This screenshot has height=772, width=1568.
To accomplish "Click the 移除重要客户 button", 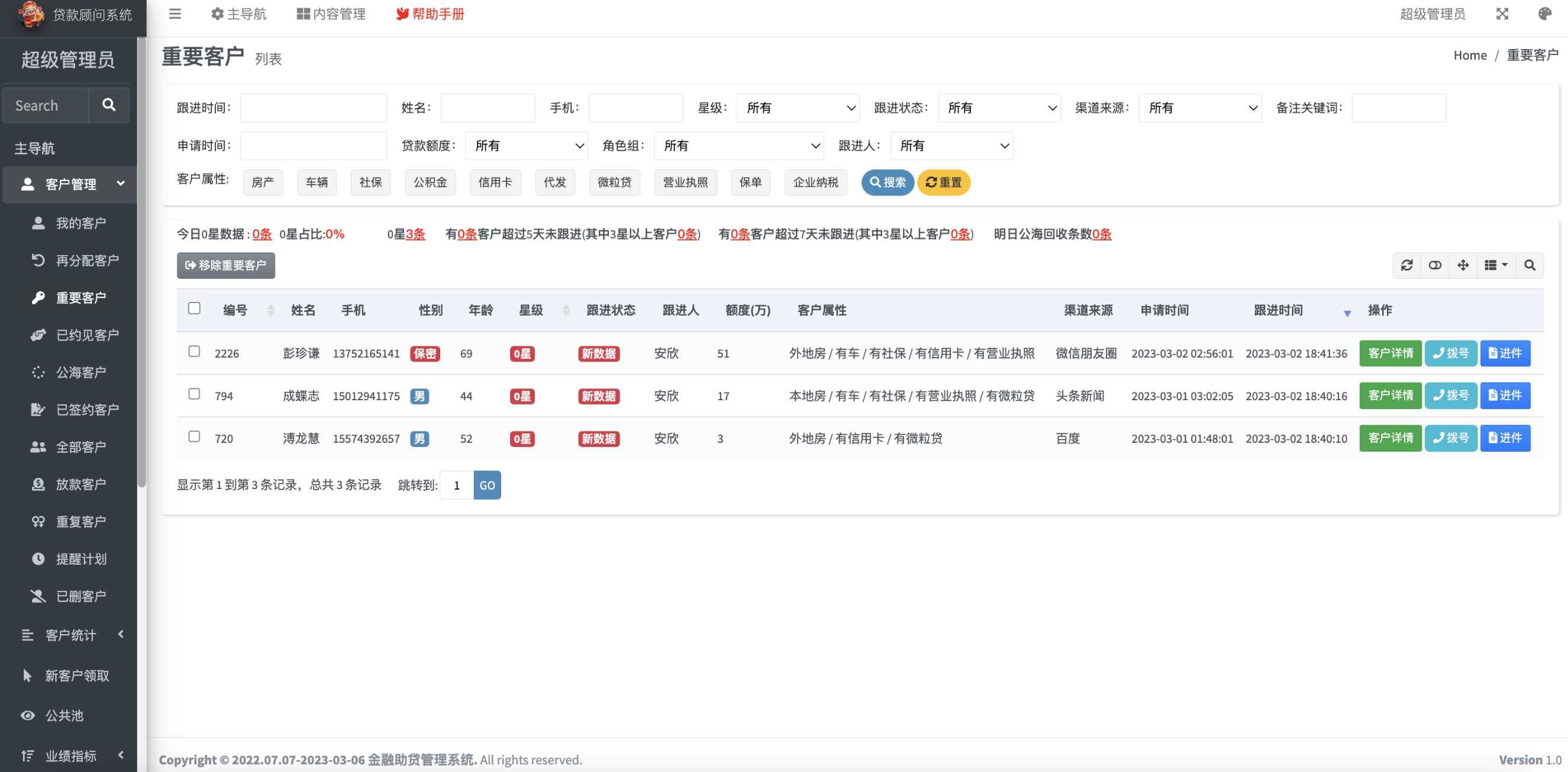I will (226, 265).
